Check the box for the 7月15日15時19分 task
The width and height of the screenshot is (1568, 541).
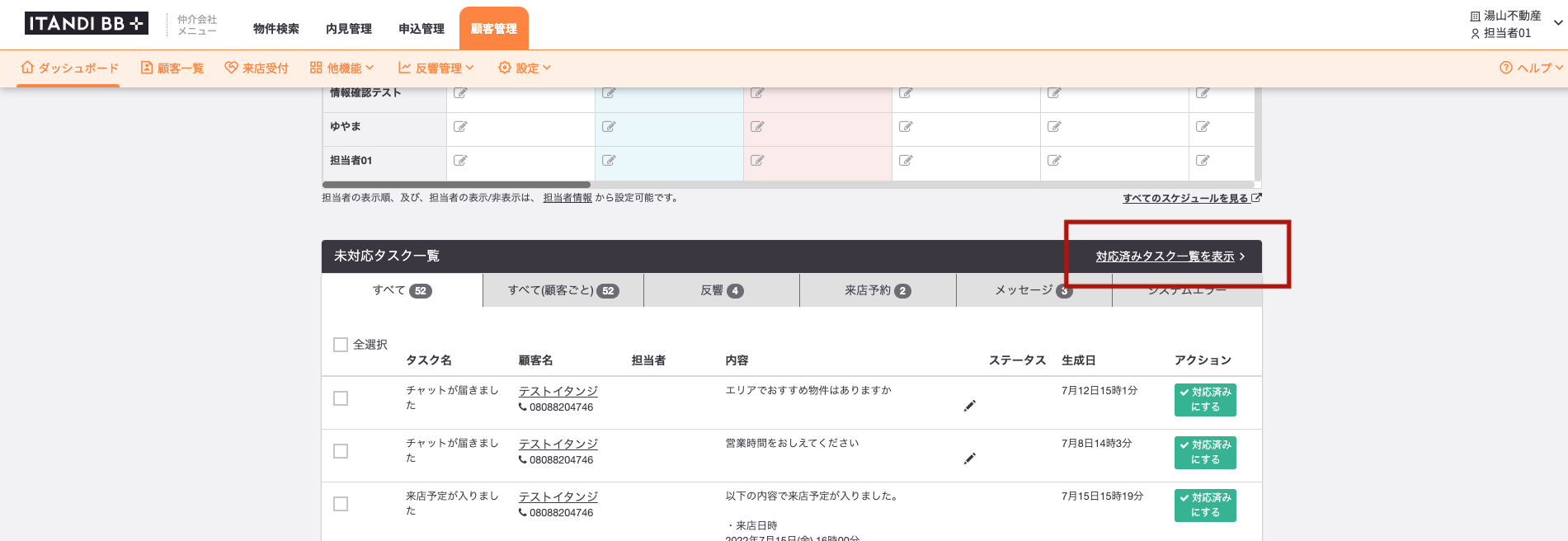click(x=341, y=504)
